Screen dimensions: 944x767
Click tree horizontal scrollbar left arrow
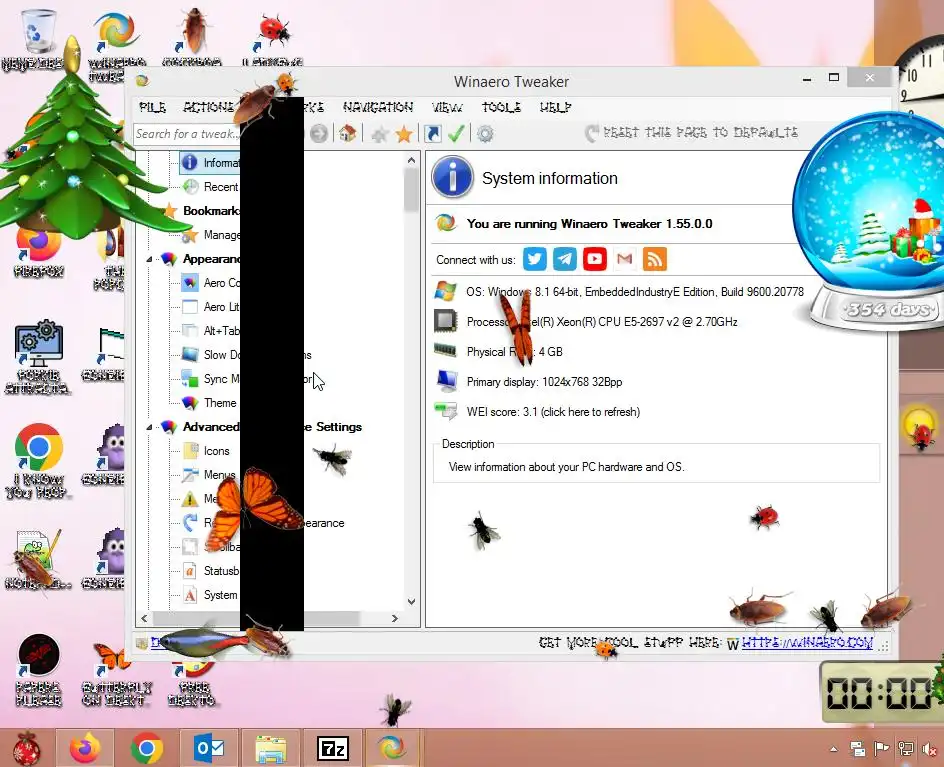pyautogui.click(x=144, y=618)
